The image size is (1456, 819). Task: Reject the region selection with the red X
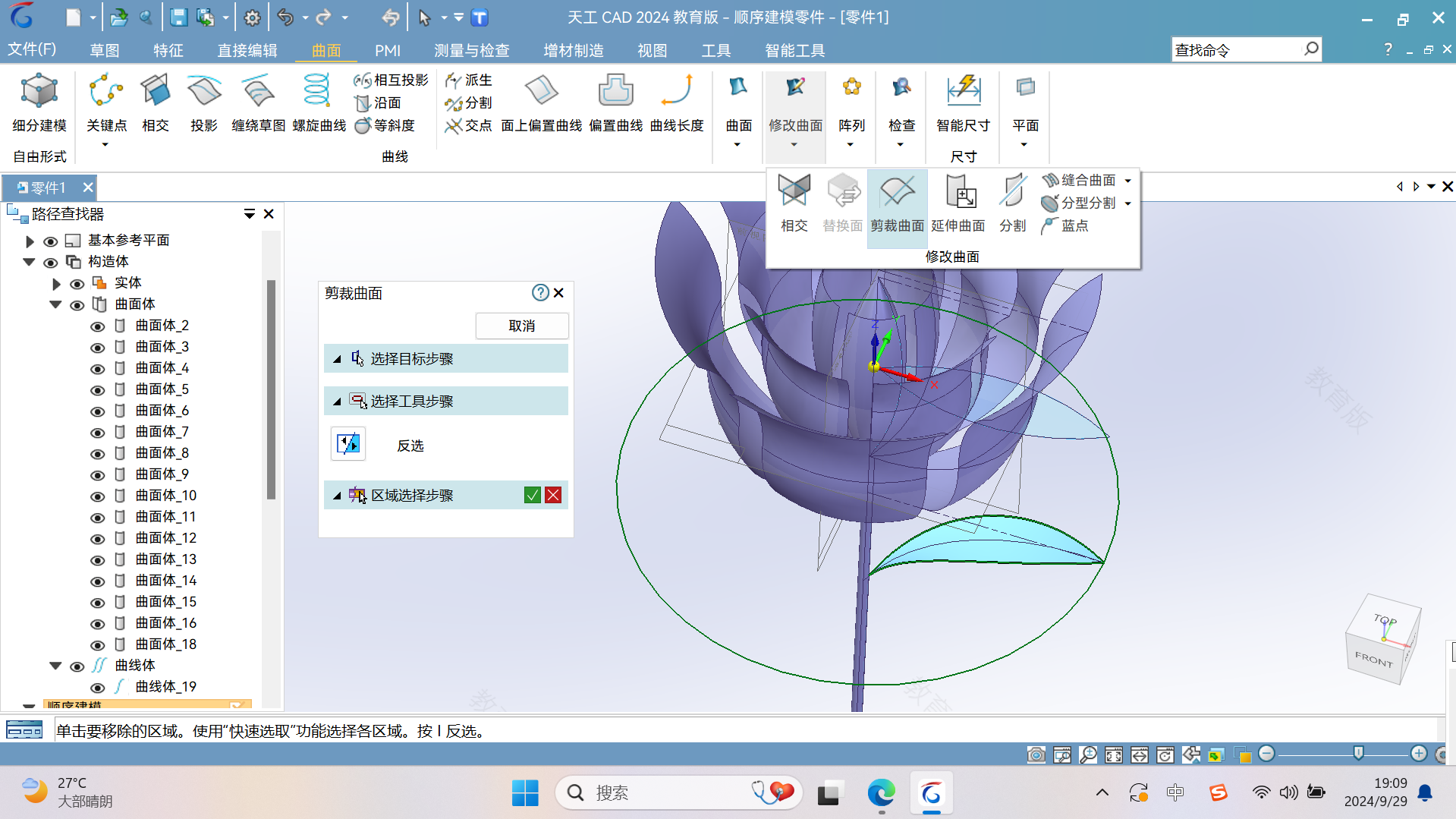tap(553, 495)
